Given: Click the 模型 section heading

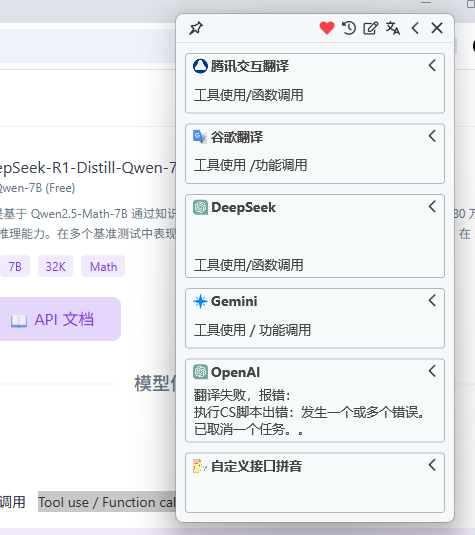Looking at the screenshot, I should pyautogui.click(x=155, y=384).
